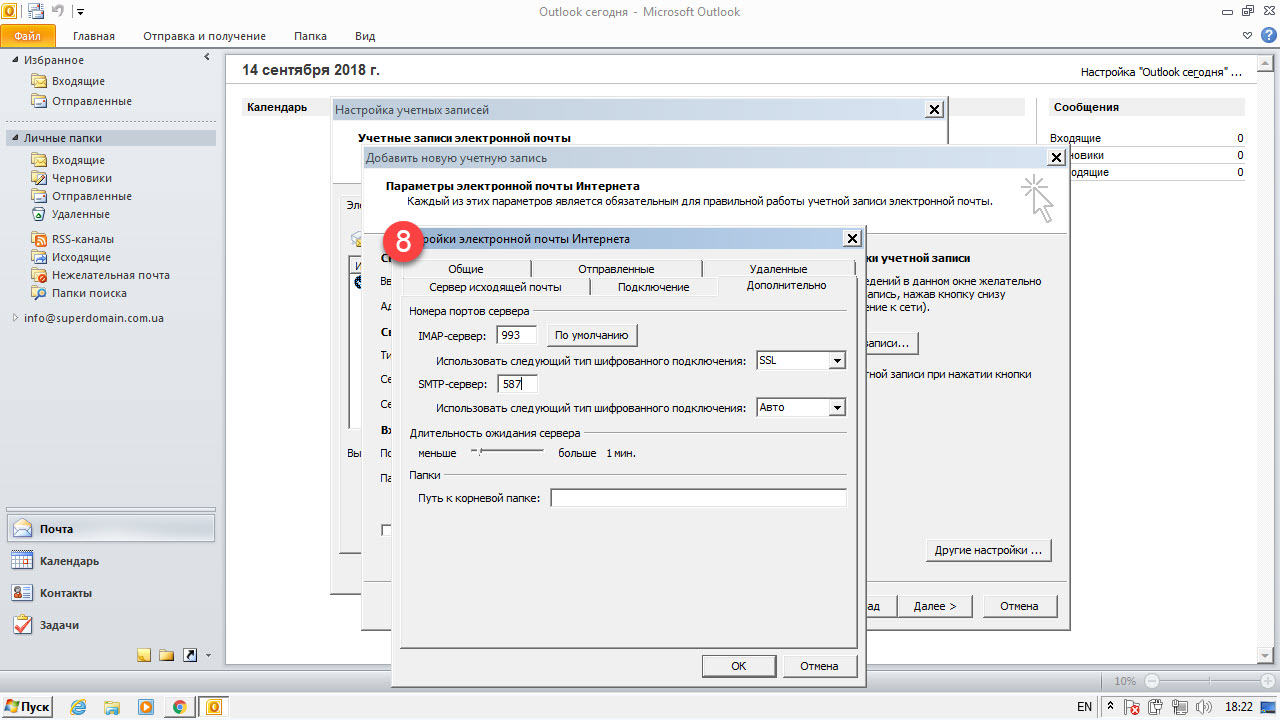
Task: Click the Другие настройки button
Action: tap(988, 550)
